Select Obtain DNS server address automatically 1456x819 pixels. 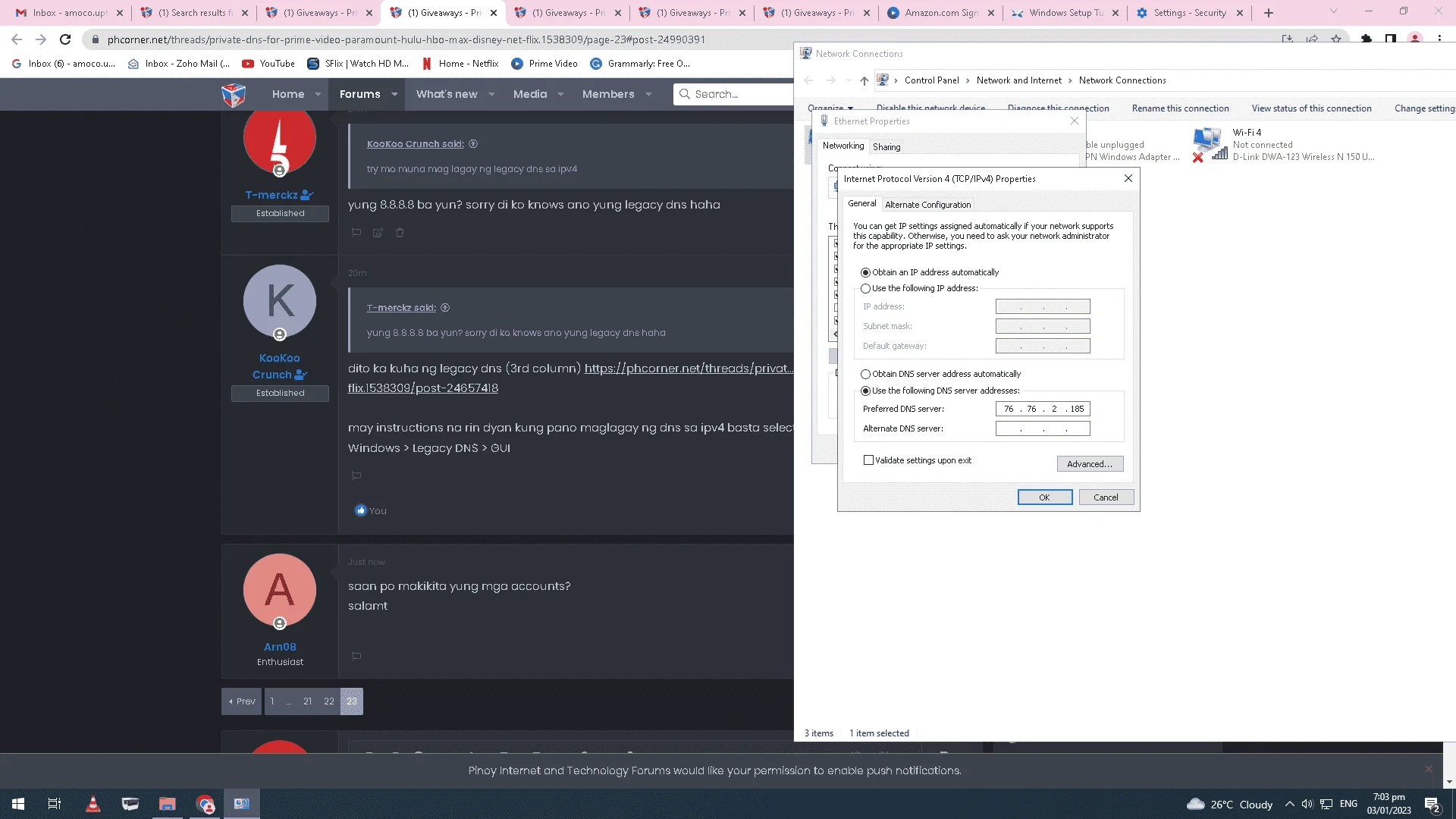(x=865, y=374)
